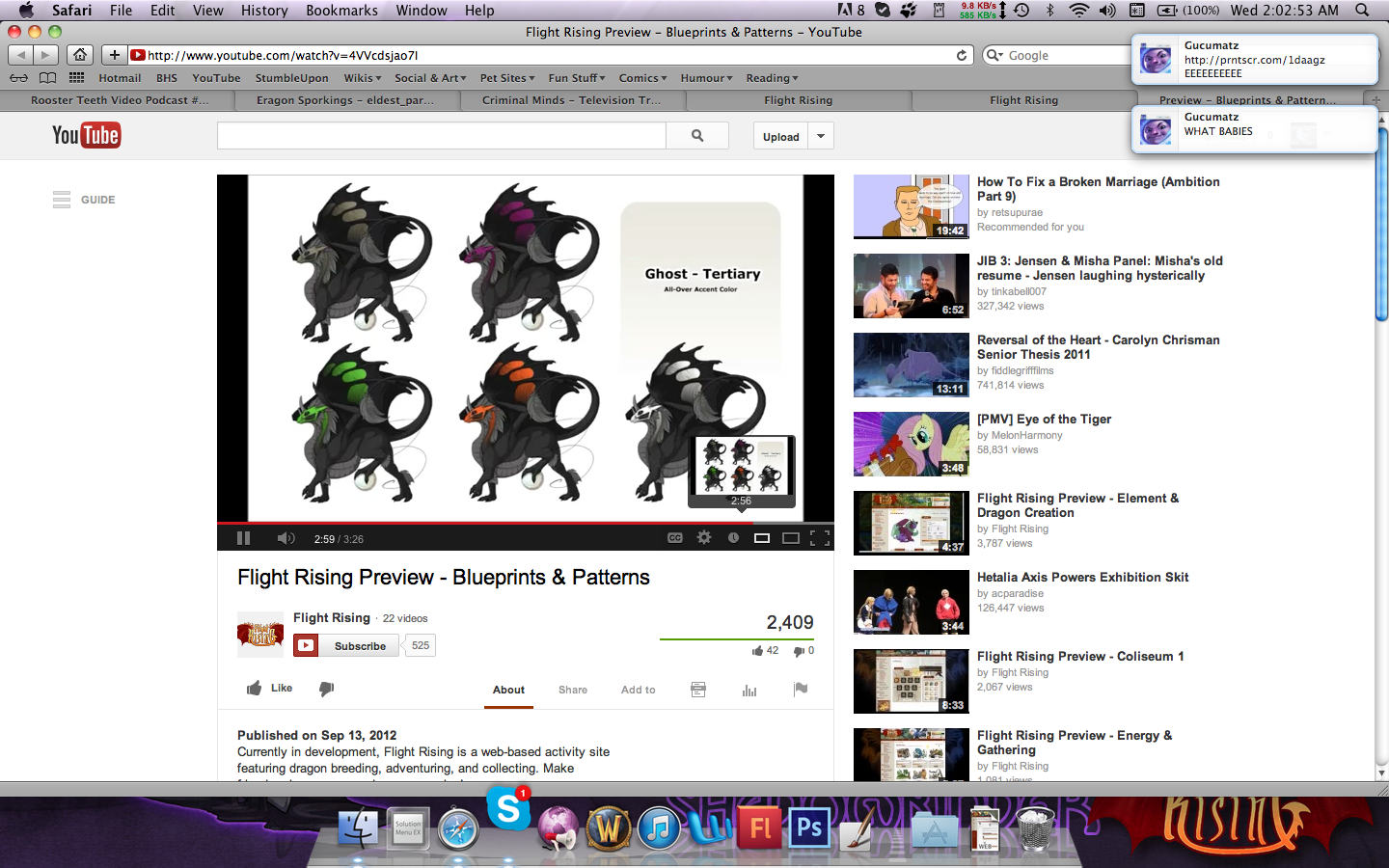Open the "22 videos" channel link
Image resolution: width=1389 pixels, height=868 pixels.
point(405,618)
